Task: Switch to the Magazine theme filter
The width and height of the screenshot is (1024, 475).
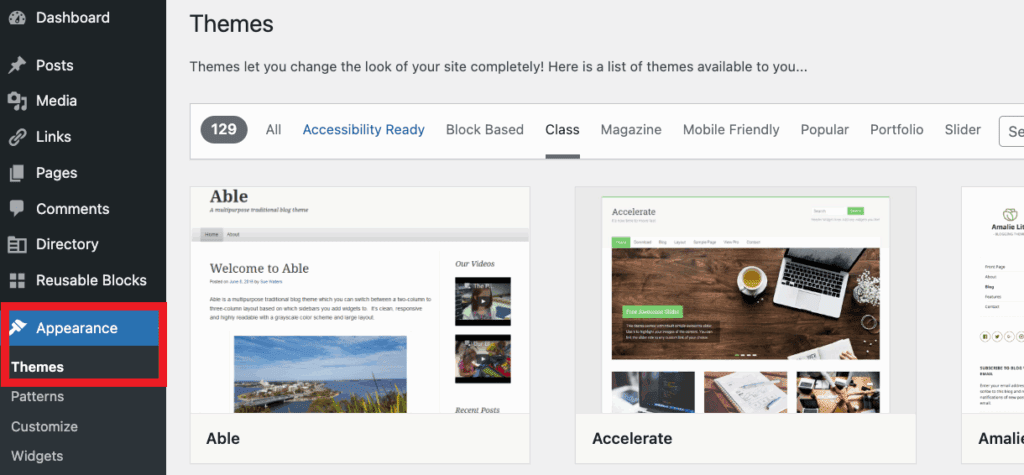Action: click(x=631, y=130)
